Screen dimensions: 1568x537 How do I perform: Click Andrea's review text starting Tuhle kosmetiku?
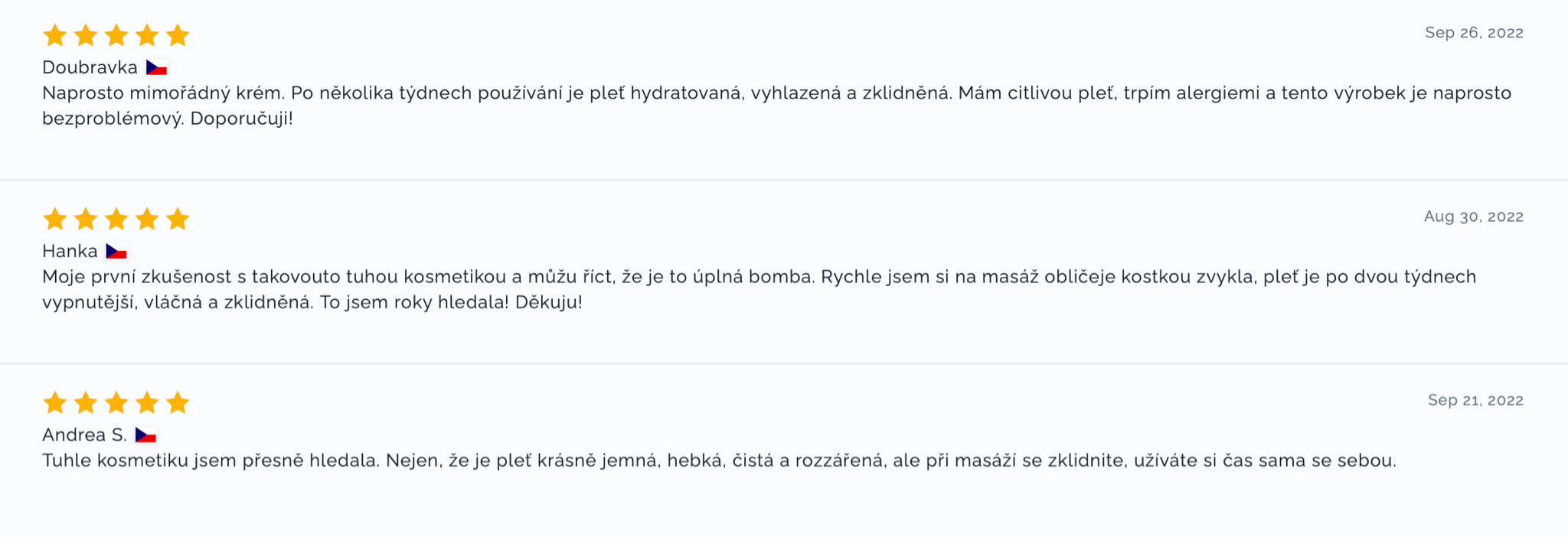point(719,461)
